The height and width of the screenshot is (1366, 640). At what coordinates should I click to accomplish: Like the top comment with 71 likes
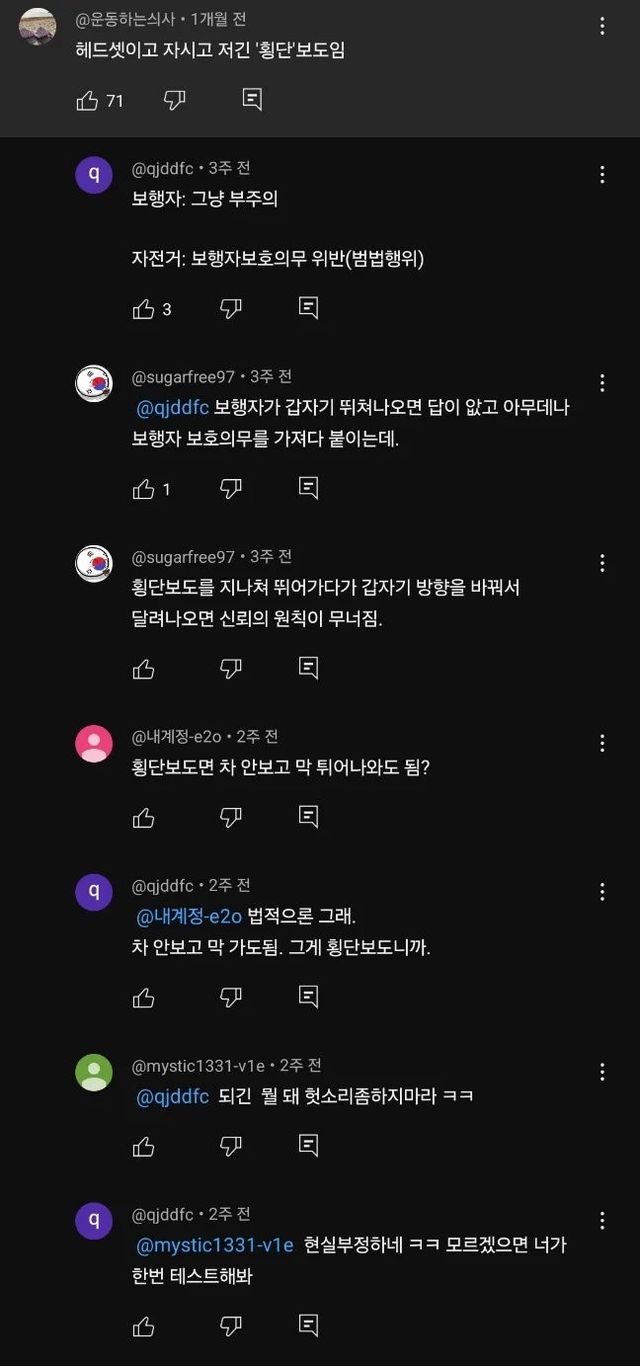pos(88,100)
